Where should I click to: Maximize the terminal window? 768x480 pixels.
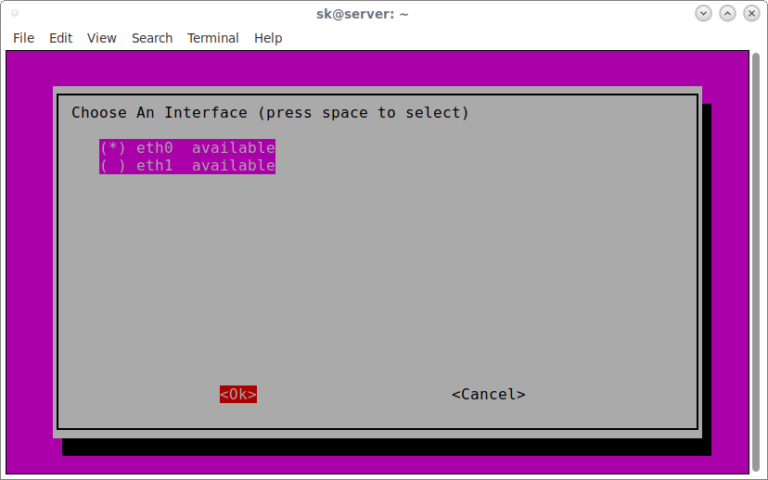click(728, 13)
